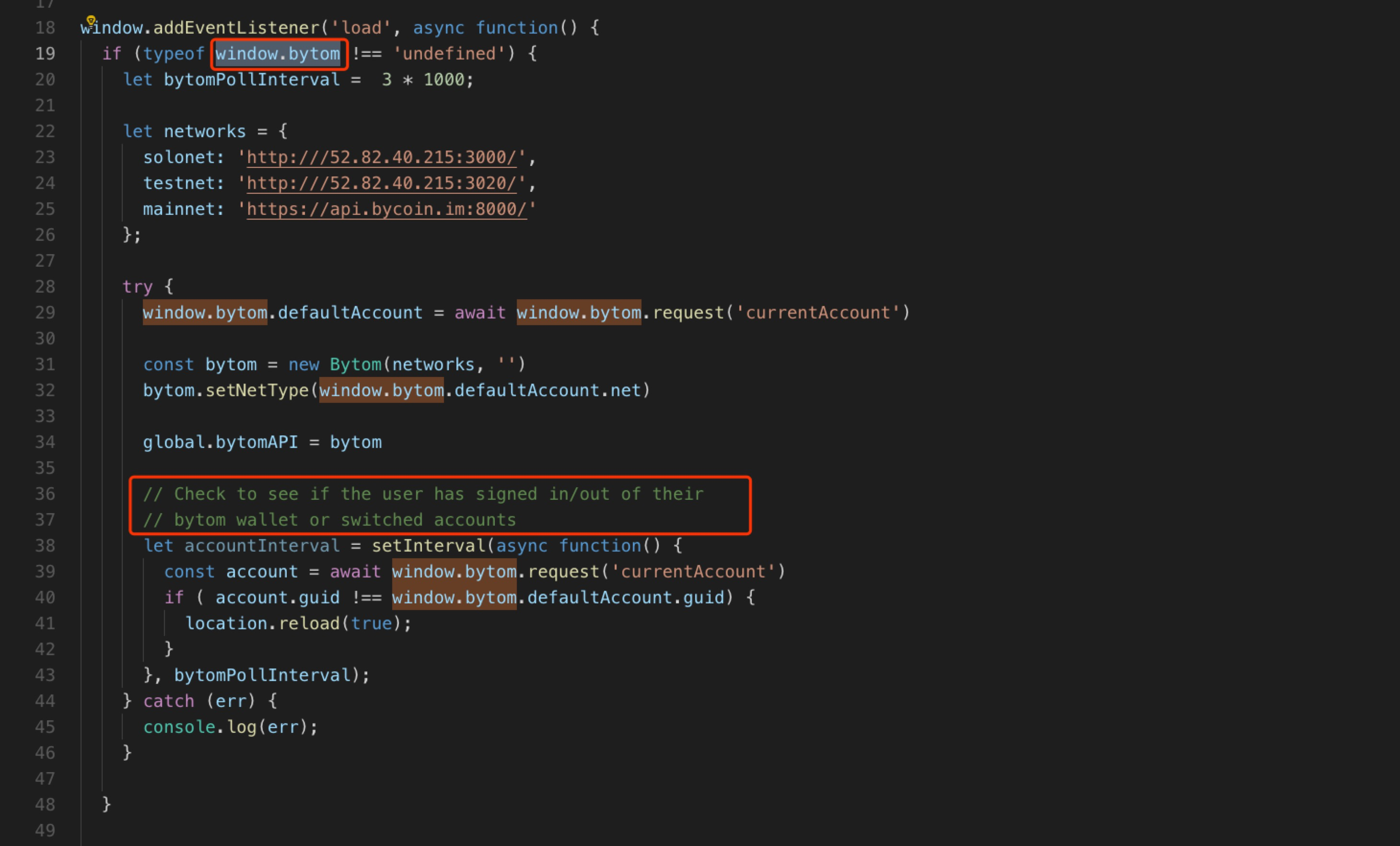Click the selected window.bytom text on line 19

click(x=277, y=54)
